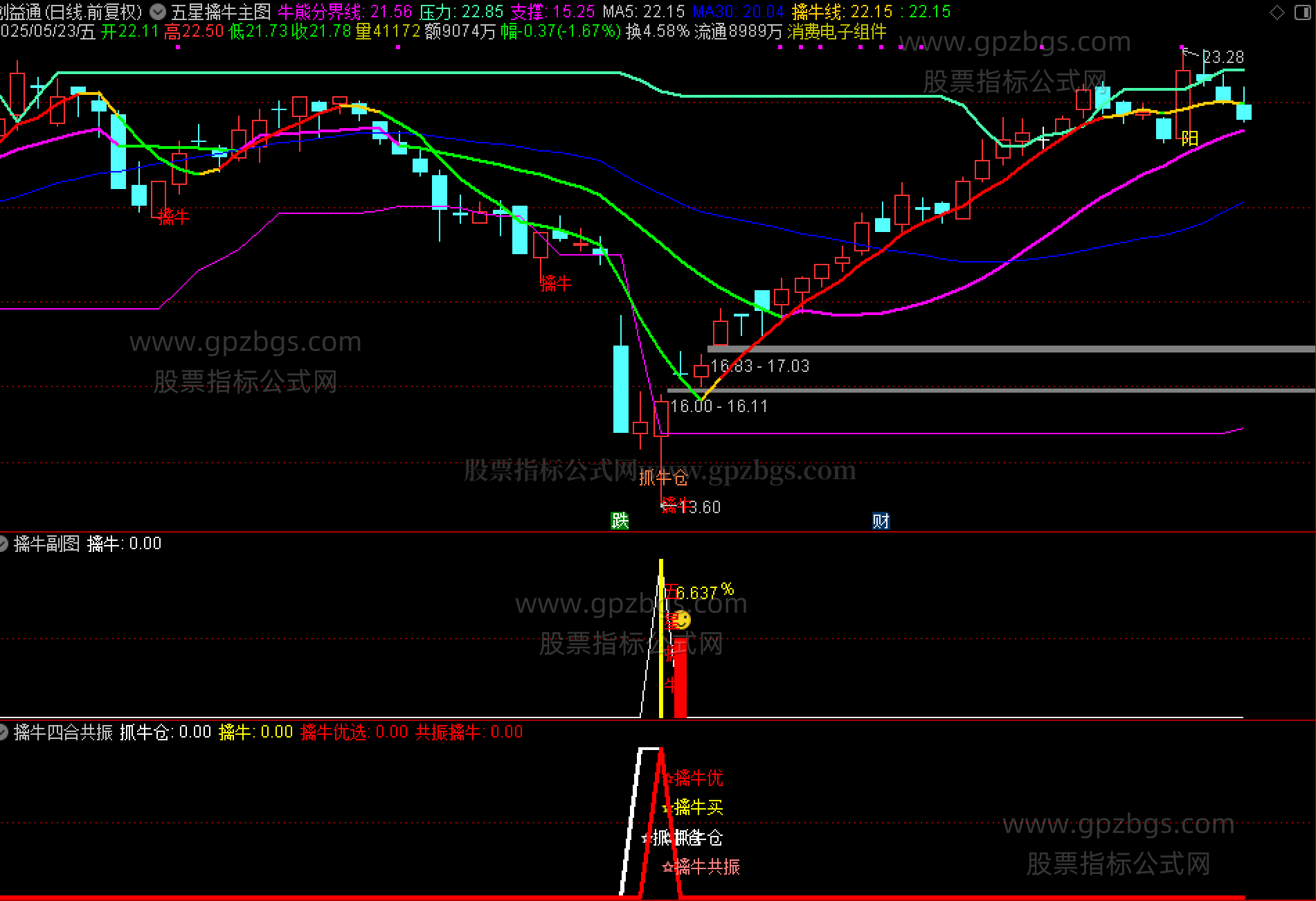
Task: Open the dropdown circle before 擒牛副图
Action: pyautogui.click(x=3, y=544)
